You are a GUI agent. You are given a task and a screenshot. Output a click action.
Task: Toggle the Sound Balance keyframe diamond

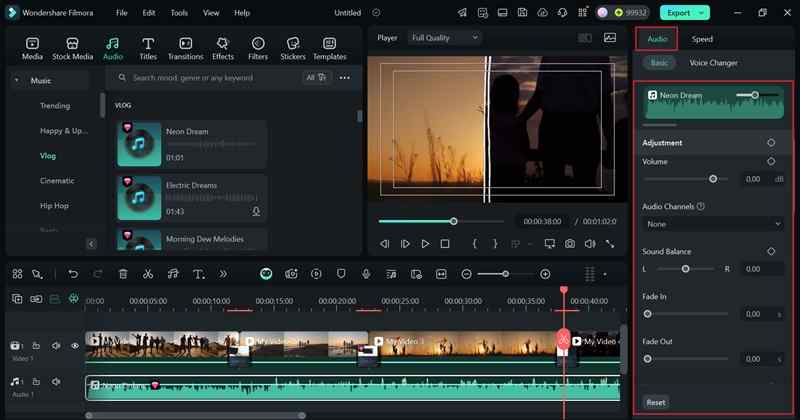pyautogui.click(x=771, y=251)
